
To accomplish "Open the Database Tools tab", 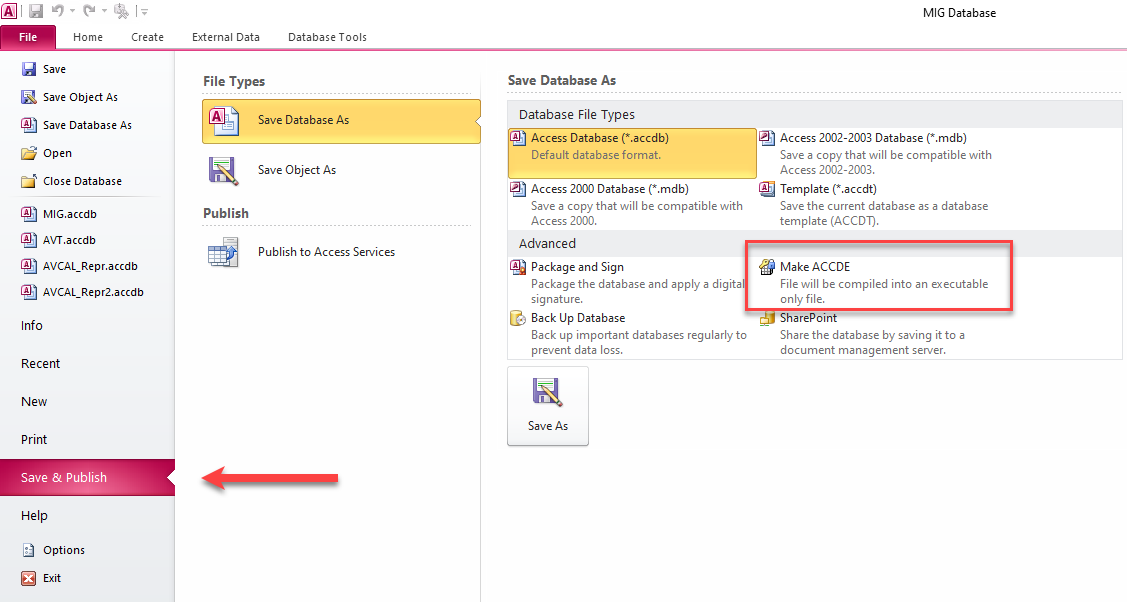I will pyautogui.click(x=327, y=37).
